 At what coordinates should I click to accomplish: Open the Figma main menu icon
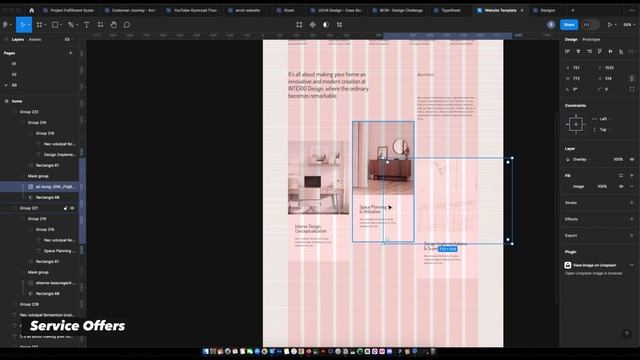(x=6, y=25)
